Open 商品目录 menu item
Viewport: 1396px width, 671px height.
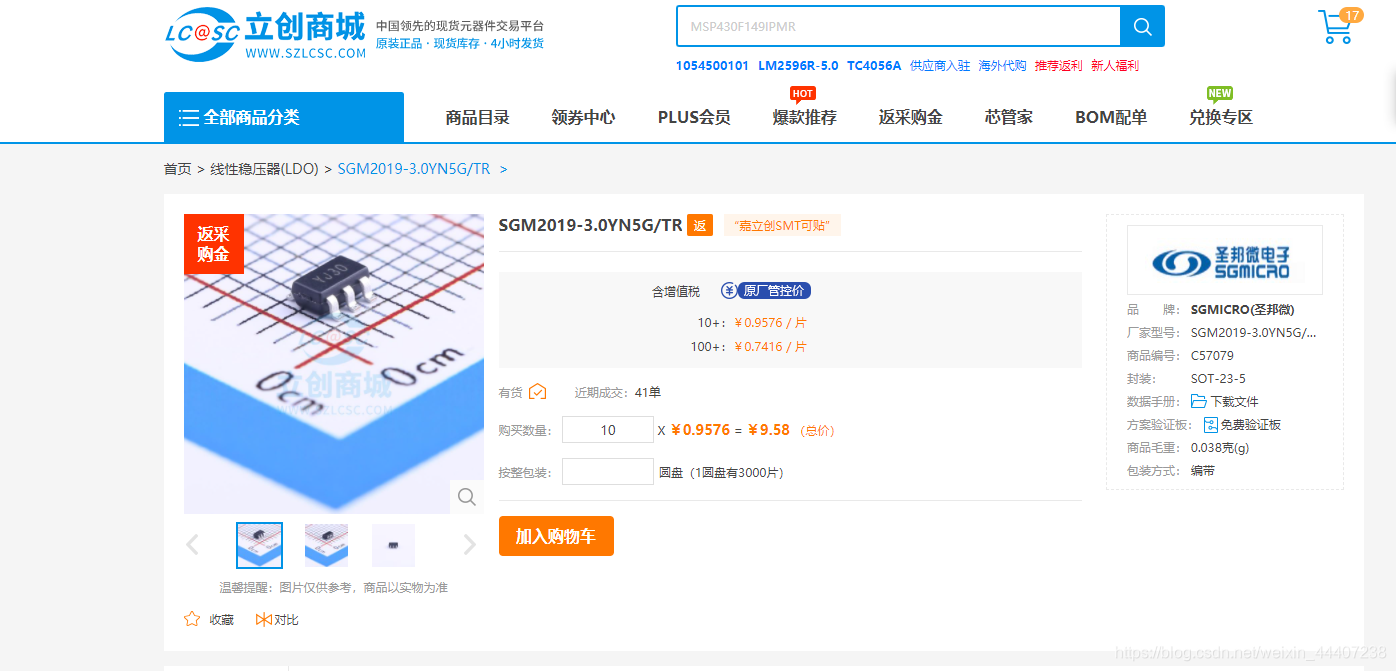click(x=477, y=117)
